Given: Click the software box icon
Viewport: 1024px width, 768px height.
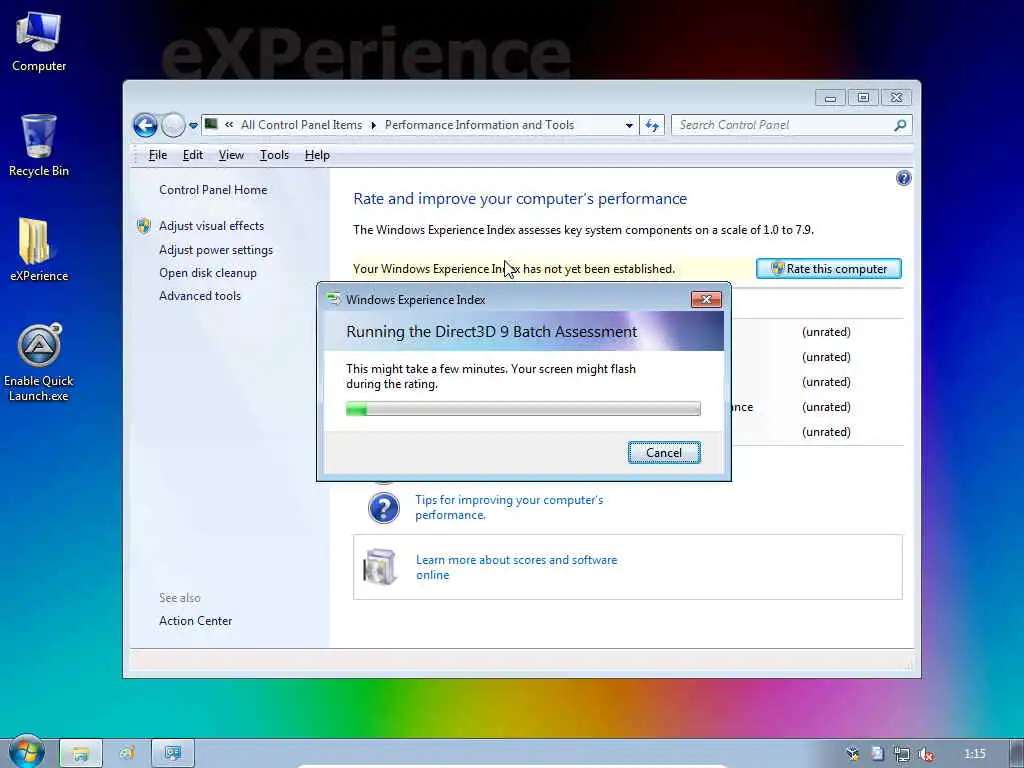Looking at the screenshot, I should 380,567.
